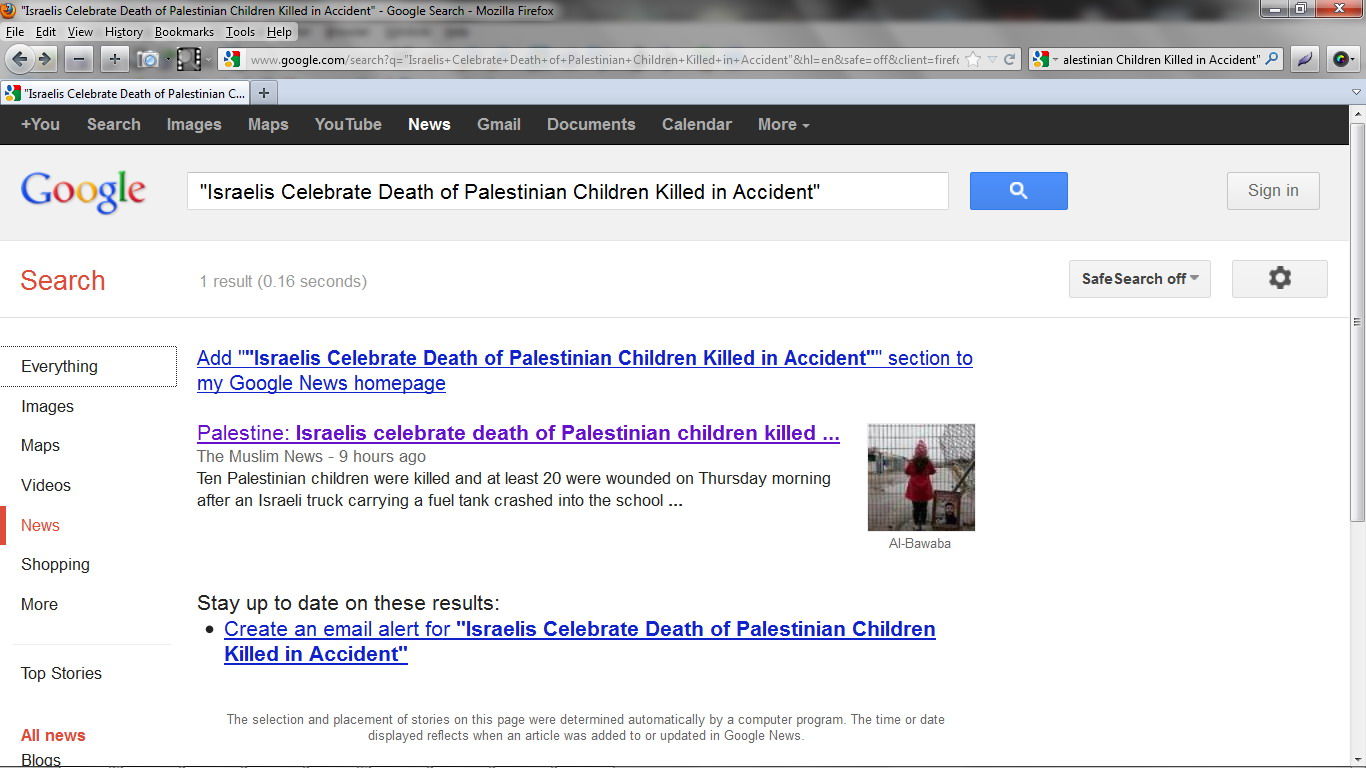Open the gear settings options

[x=1280, y=278]
